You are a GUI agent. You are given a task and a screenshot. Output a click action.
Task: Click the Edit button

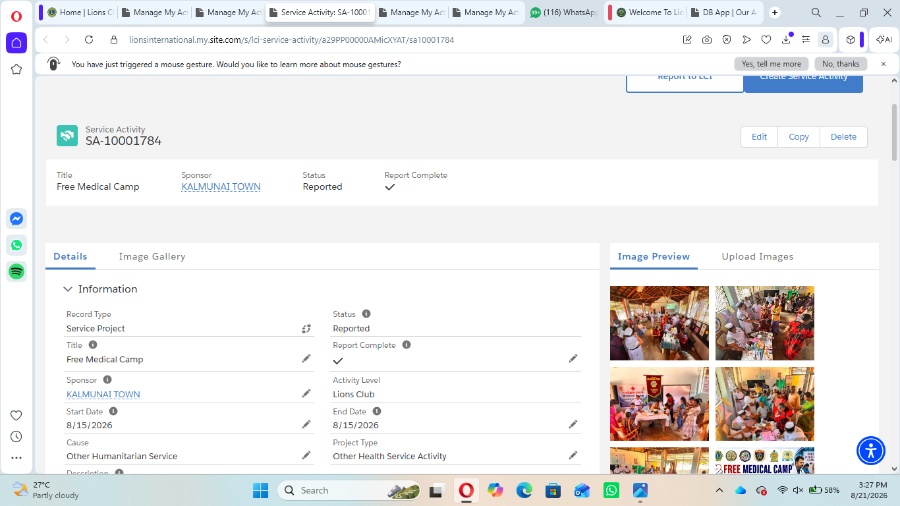click(759, 137)
